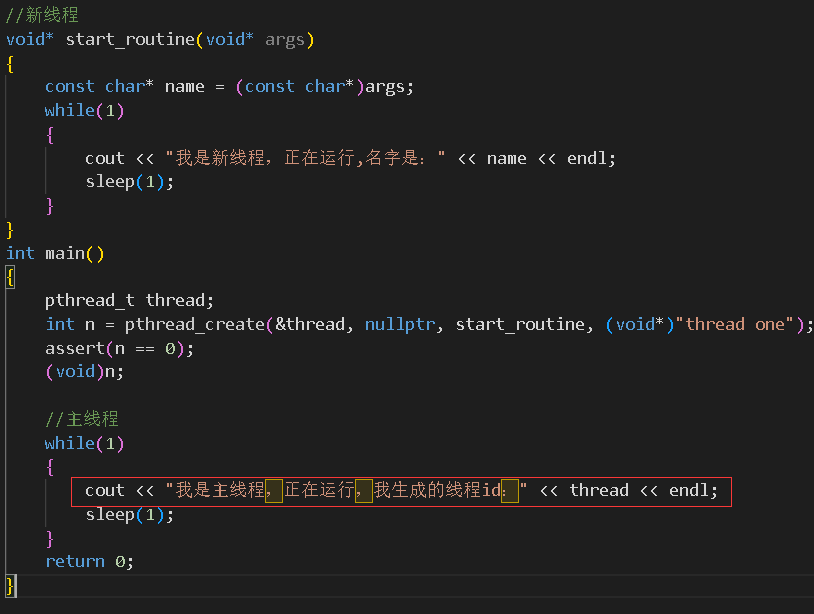Screen dimensions: 814x614
Task: Click 'start_routine' argument in pthread_create call
Action: click(x=521, y=324)
